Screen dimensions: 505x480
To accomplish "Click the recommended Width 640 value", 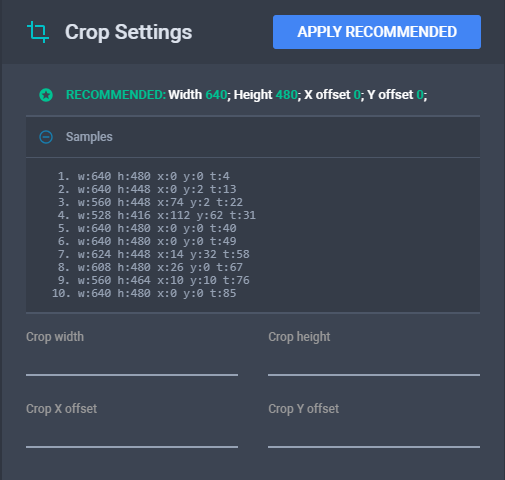I will [216, 95].
